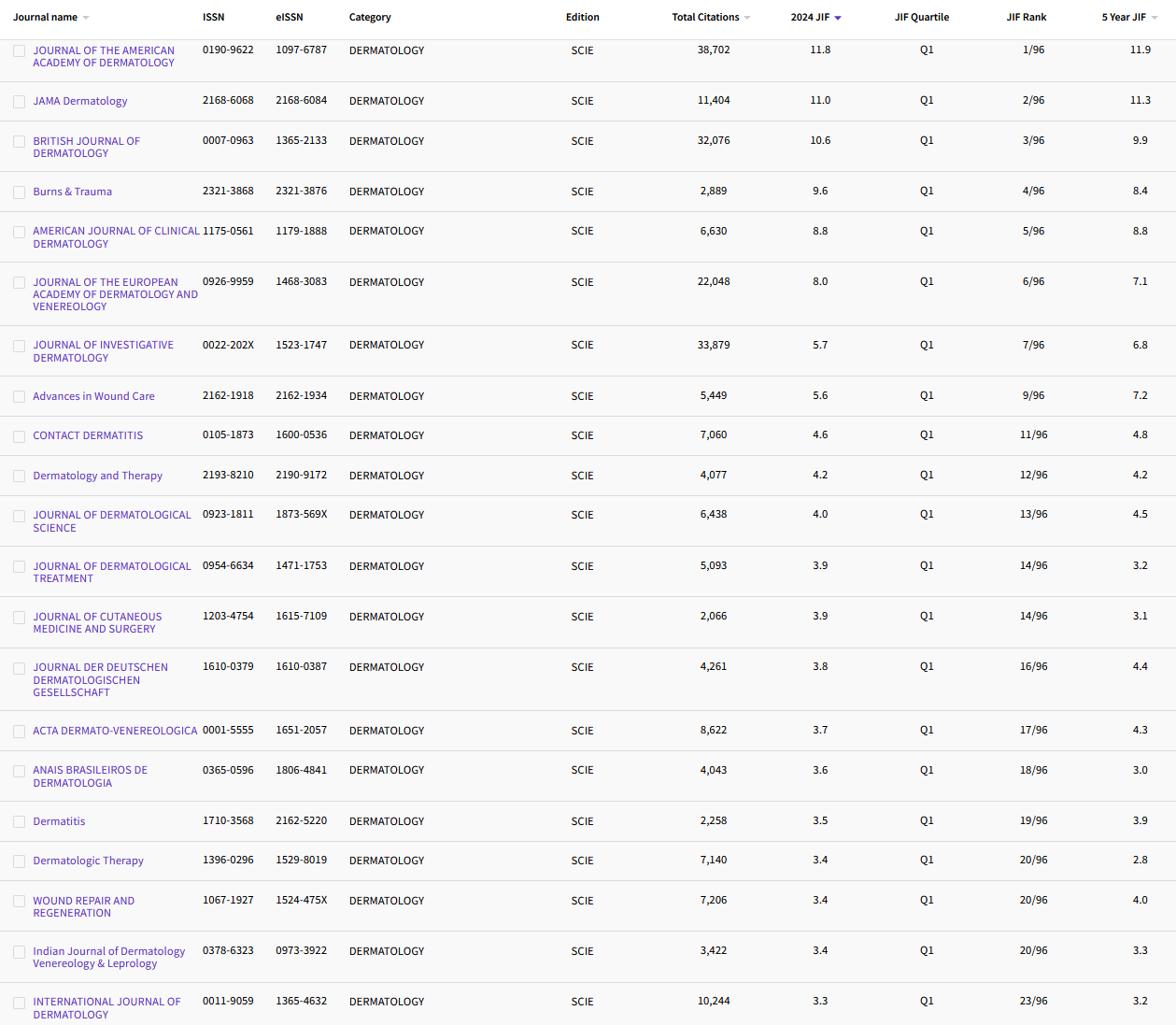Image resolution: width=1176 pixels, height=1025 pixels.
Task: Check the AMERICAN JOURNAL OF CLINICAL DERMATOLOGY box
Action: click(19, 232)
